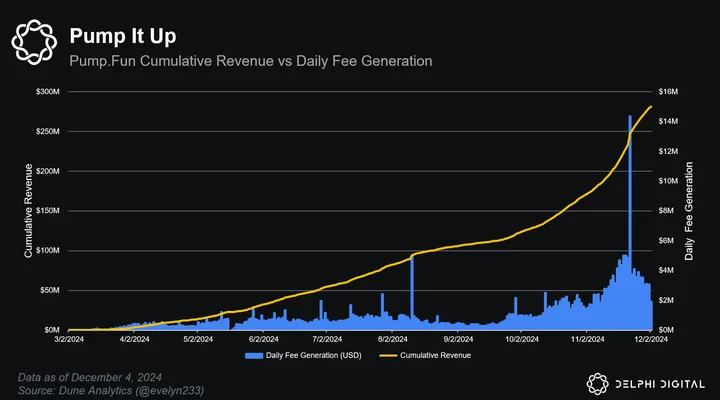Click the 6/2/2024 date label
This screenshot has height=400, width=720.
click(263, 339)
